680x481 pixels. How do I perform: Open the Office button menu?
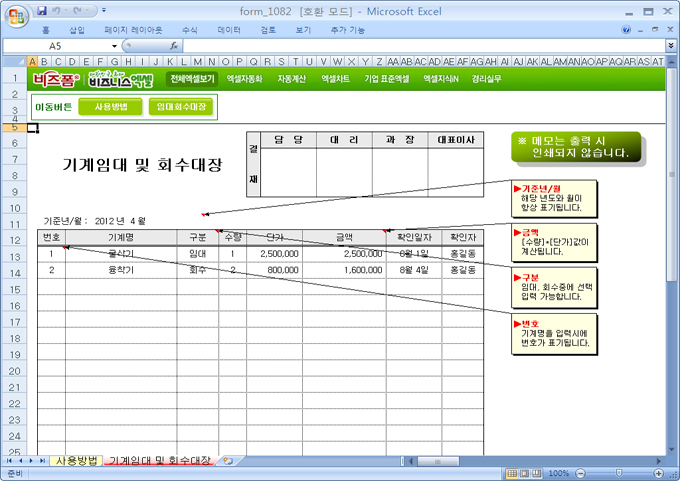click(x=16, y=16)
